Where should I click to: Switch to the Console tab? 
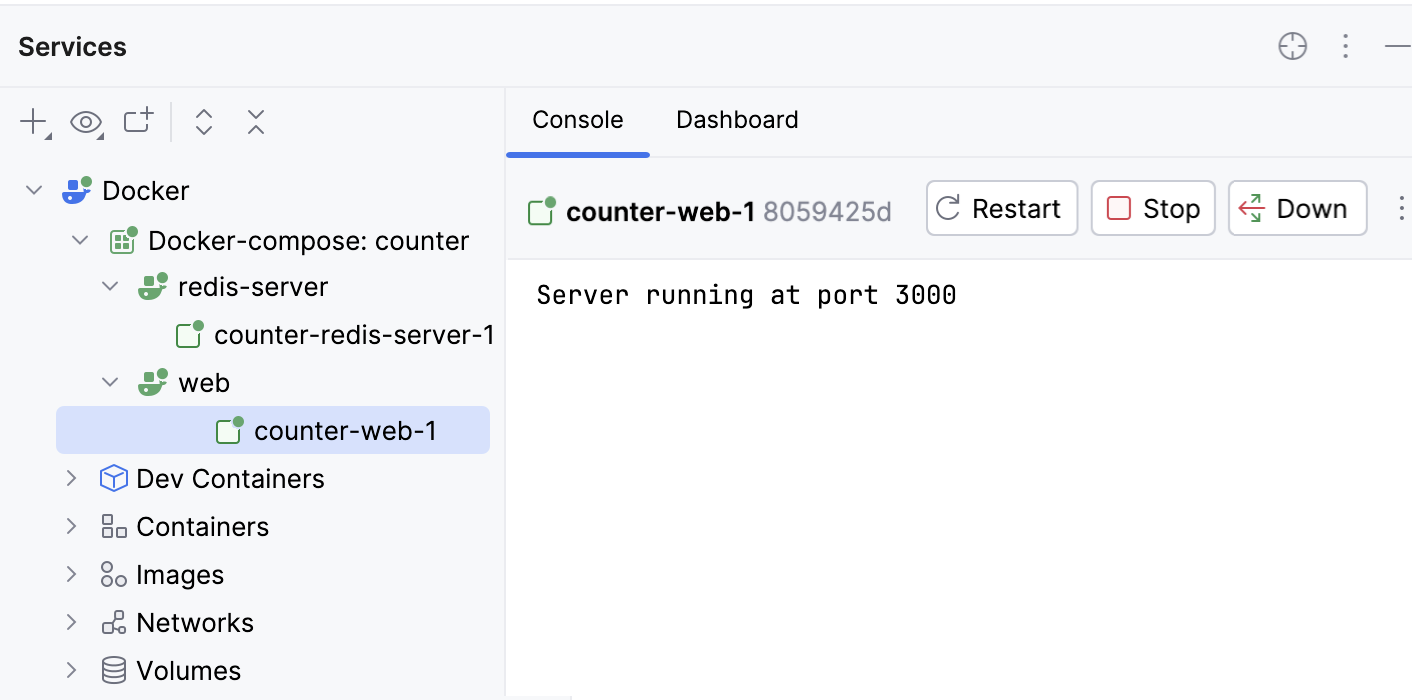point(578,120)
